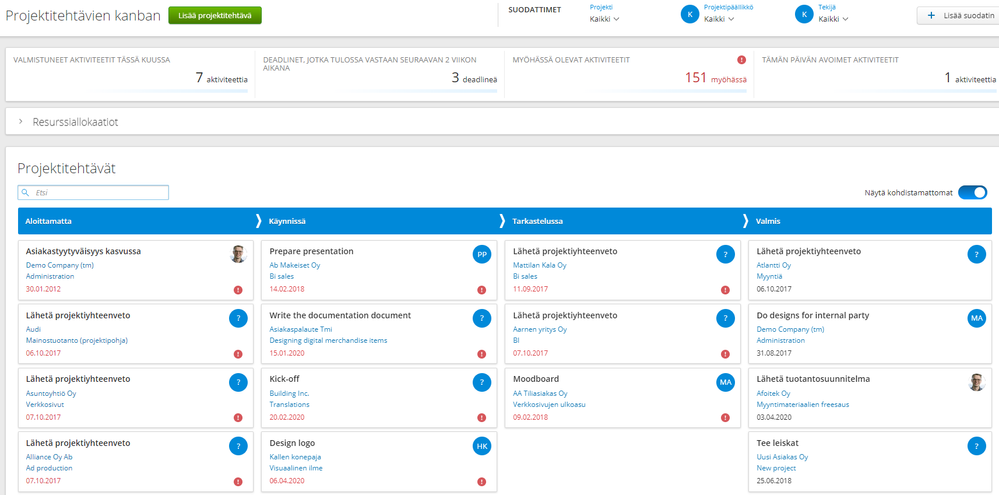Click user photo on Lähetä tuotantosuunnitelma card
Viewport: 999px width, 495px height.
point(976,382)
